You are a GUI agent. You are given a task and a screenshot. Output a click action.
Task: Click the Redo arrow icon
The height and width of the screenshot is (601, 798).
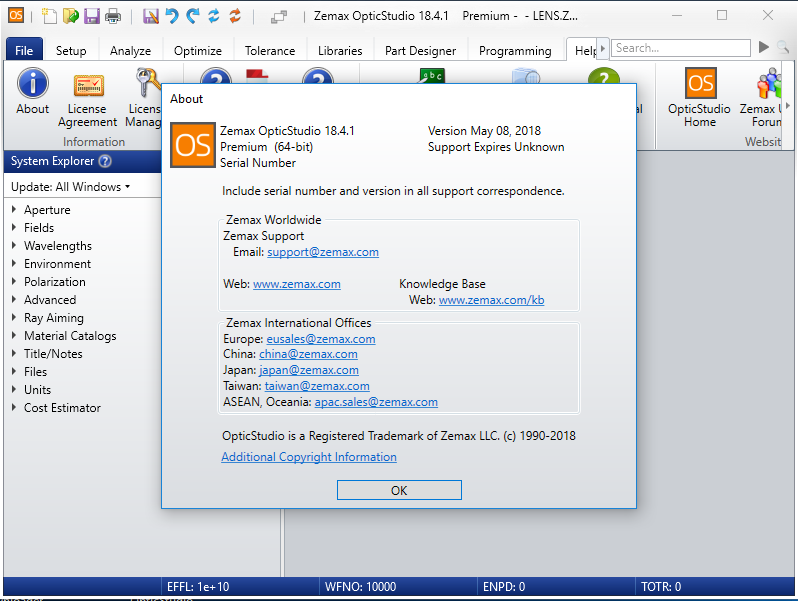click(x=192, y=16)
